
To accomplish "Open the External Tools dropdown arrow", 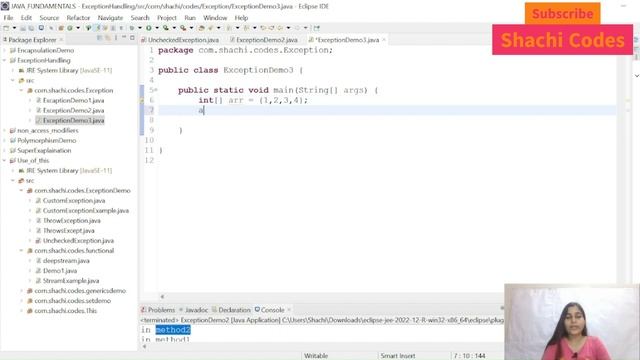I will click(x=191, y=28).
